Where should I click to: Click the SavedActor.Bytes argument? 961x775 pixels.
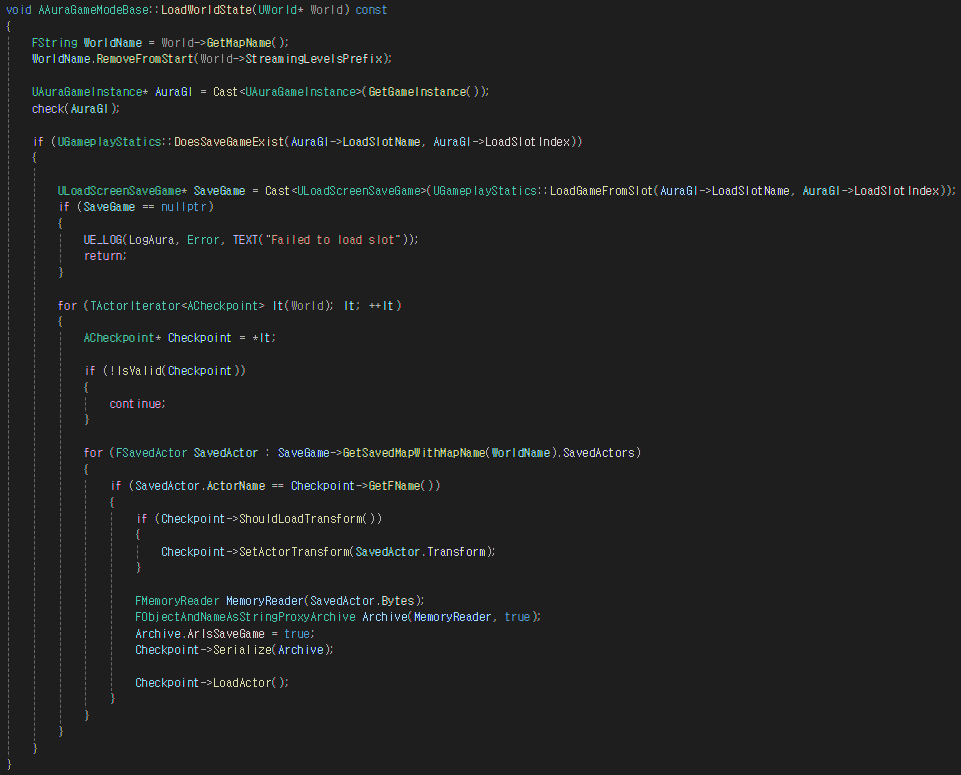coord(362,601)
